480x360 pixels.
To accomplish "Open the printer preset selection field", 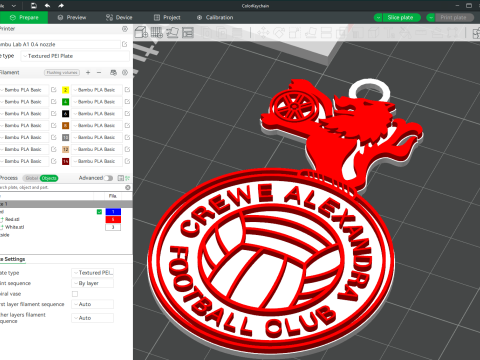I will pyautogui.click(x=59, y=44).
